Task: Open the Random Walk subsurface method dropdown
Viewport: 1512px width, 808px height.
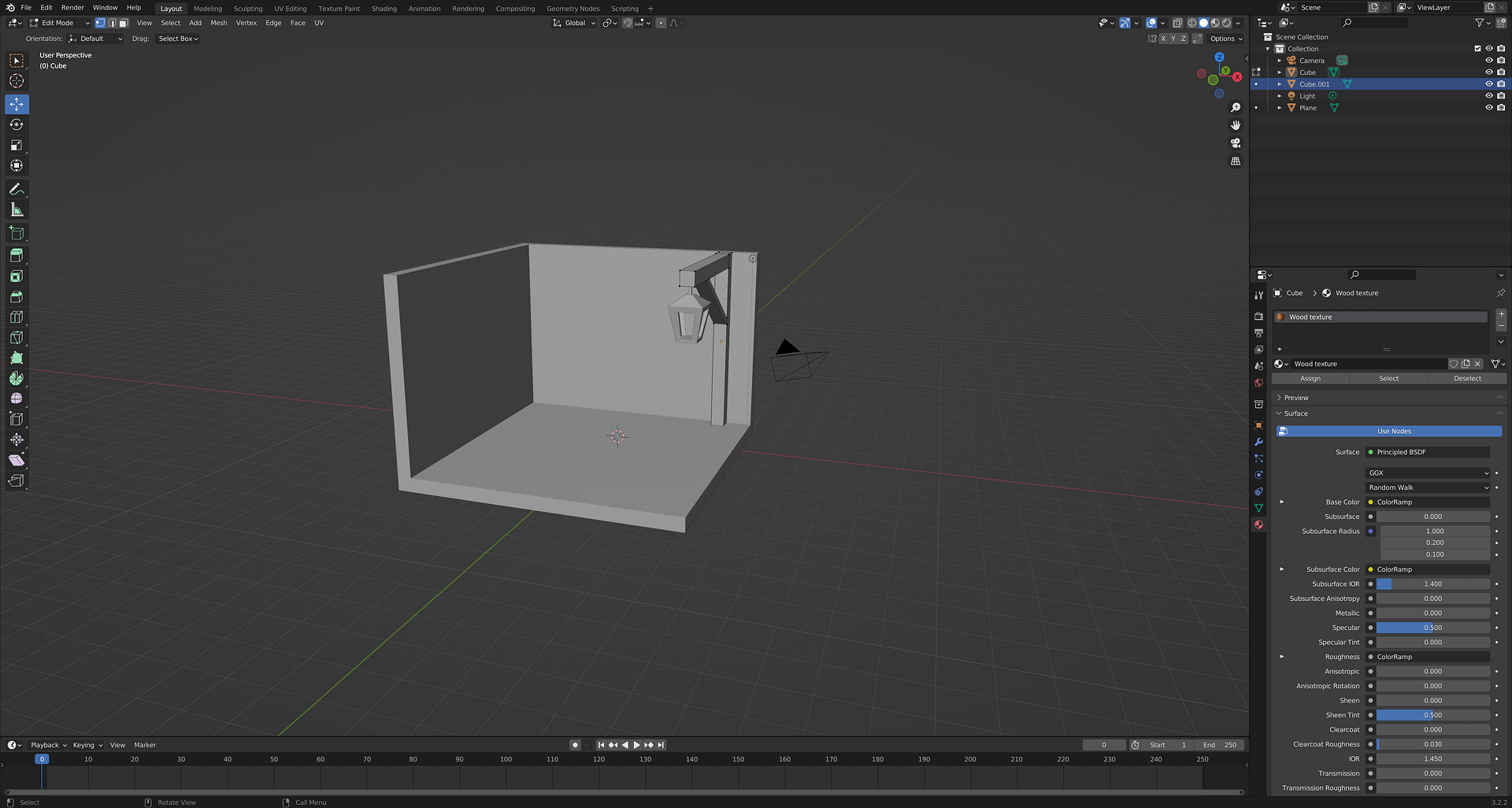Action: click(1428, 487)
